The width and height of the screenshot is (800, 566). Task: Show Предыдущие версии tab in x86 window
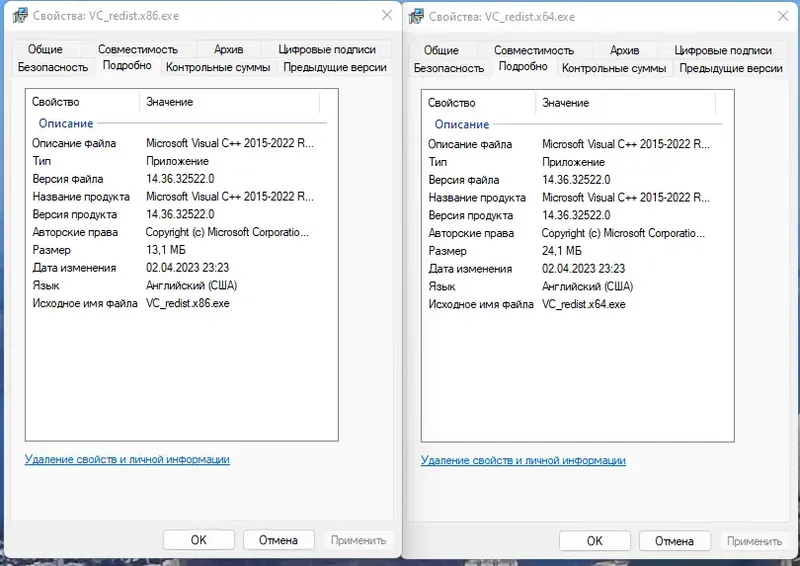tap(335, 68)
